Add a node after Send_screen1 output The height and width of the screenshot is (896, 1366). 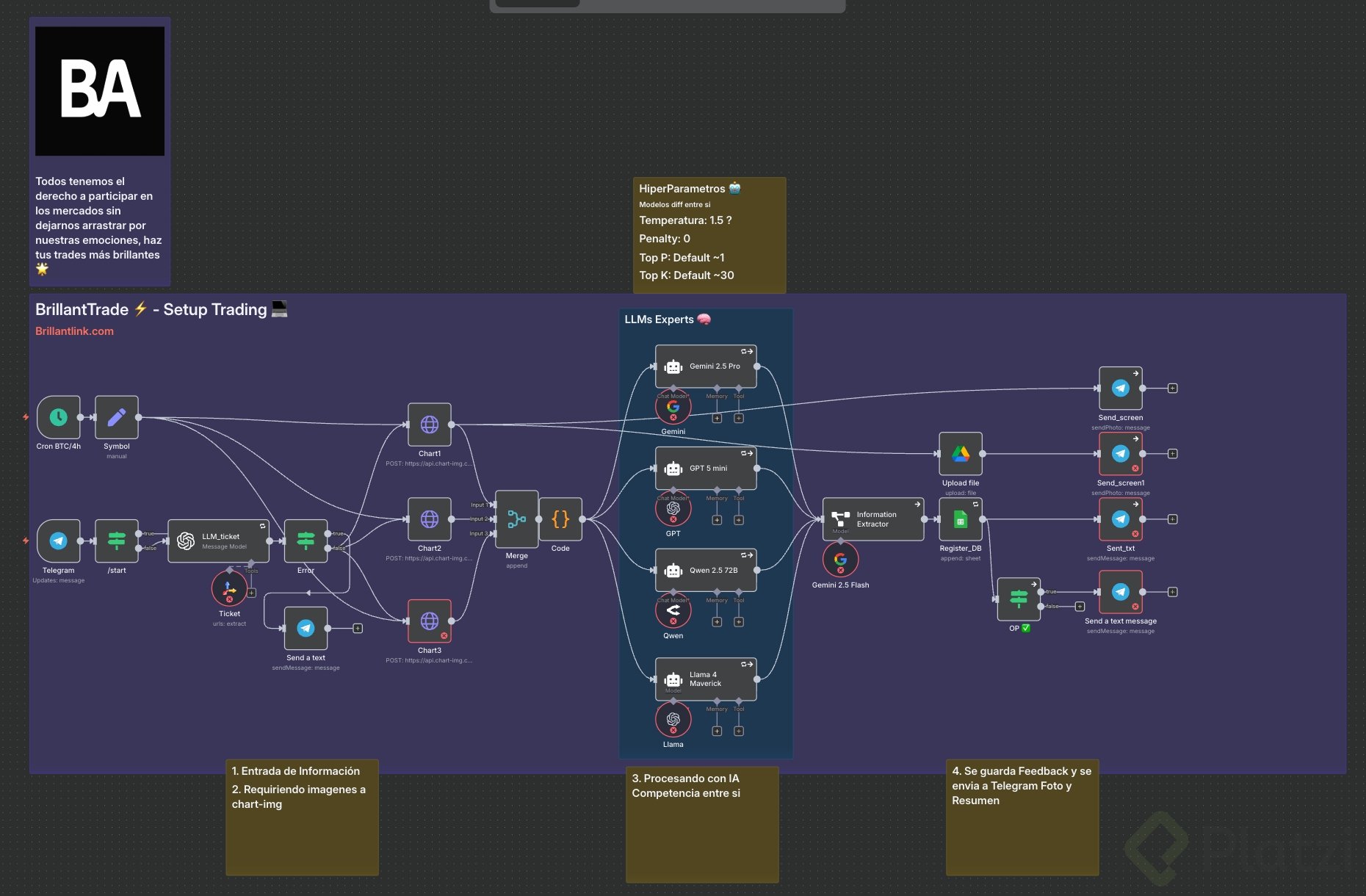point(1173,454)
